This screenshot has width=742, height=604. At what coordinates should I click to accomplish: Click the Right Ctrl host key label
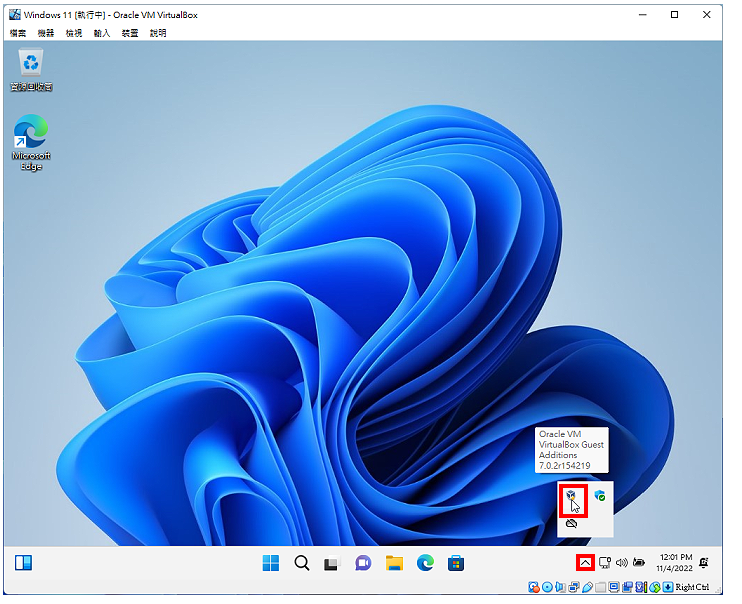click(692, 587)
